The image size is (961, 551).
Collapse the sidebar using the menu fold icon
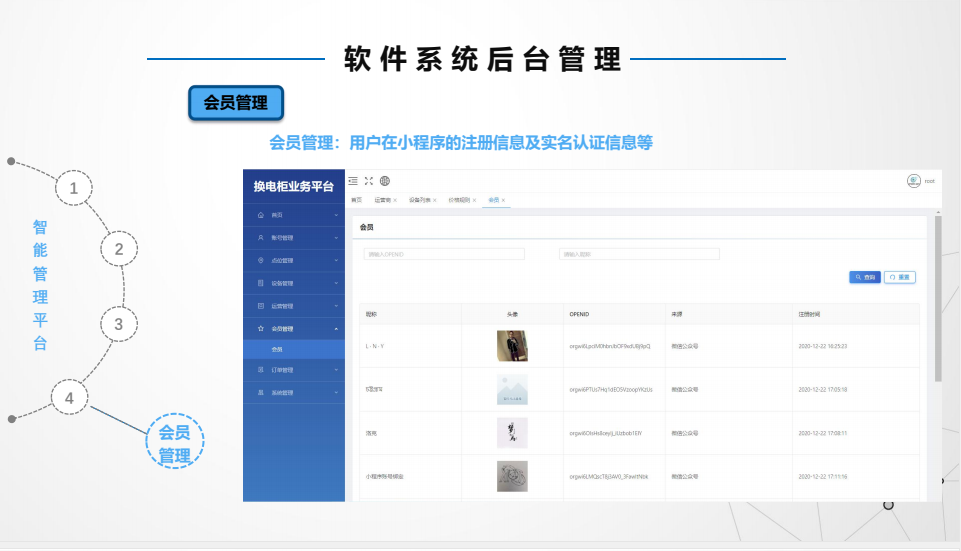pyautogui.click(x=353, y=181)
